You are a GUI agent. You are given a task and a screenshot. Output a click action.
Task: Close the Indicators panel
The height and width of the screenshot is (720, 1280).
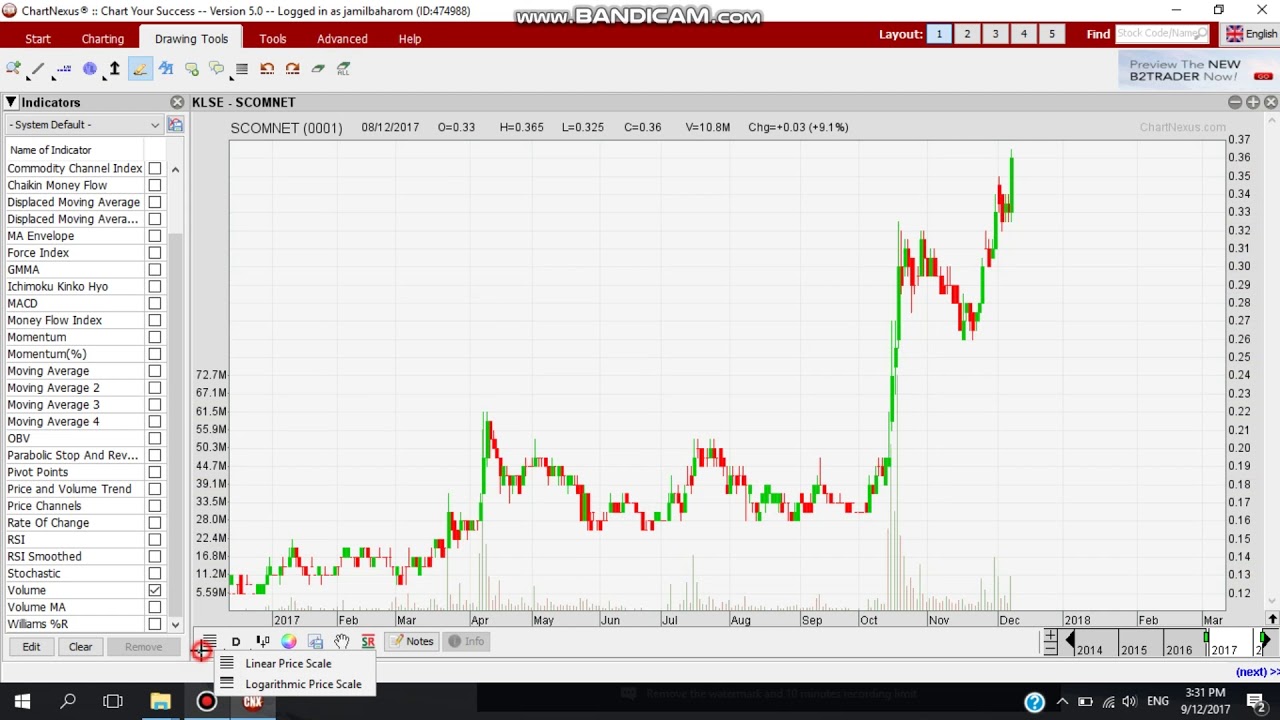(x=177, y=102)
